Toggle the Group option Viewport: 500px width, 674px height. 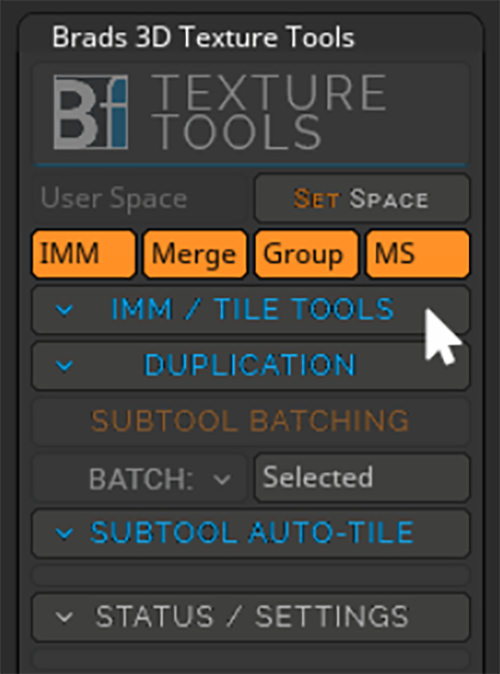pos(307,254)
